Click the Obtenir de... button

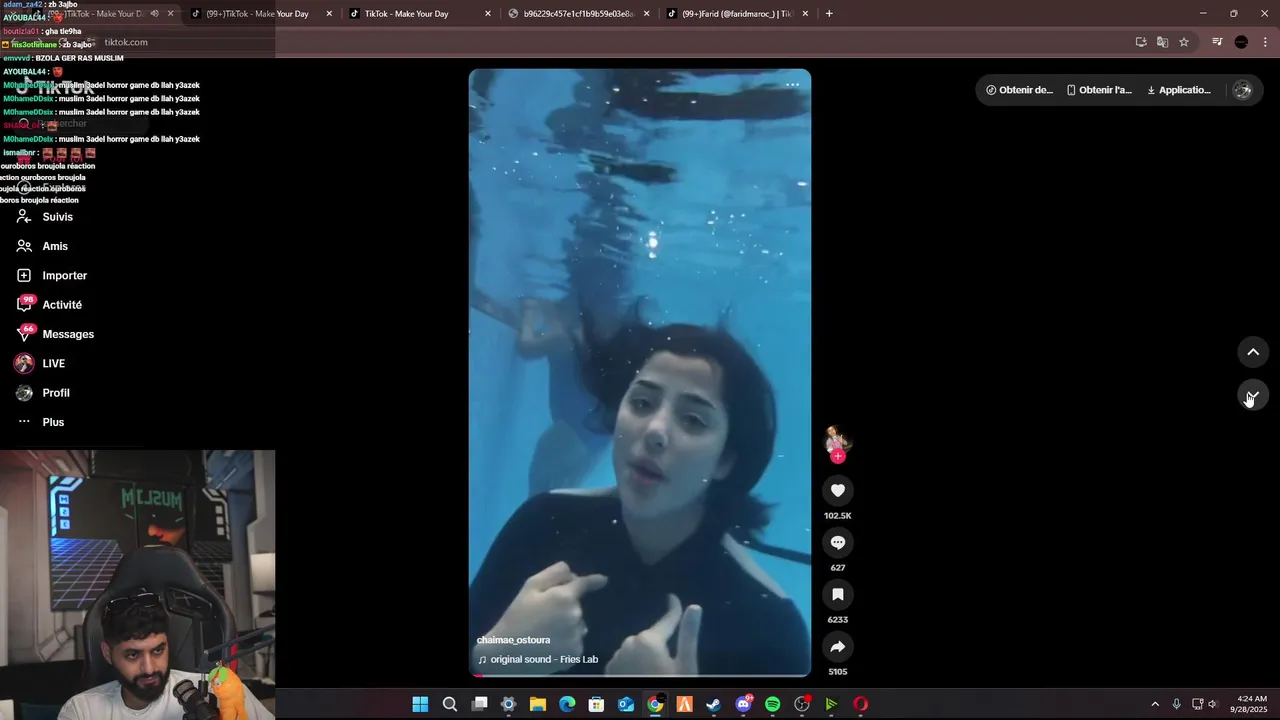coord(1019,90)
